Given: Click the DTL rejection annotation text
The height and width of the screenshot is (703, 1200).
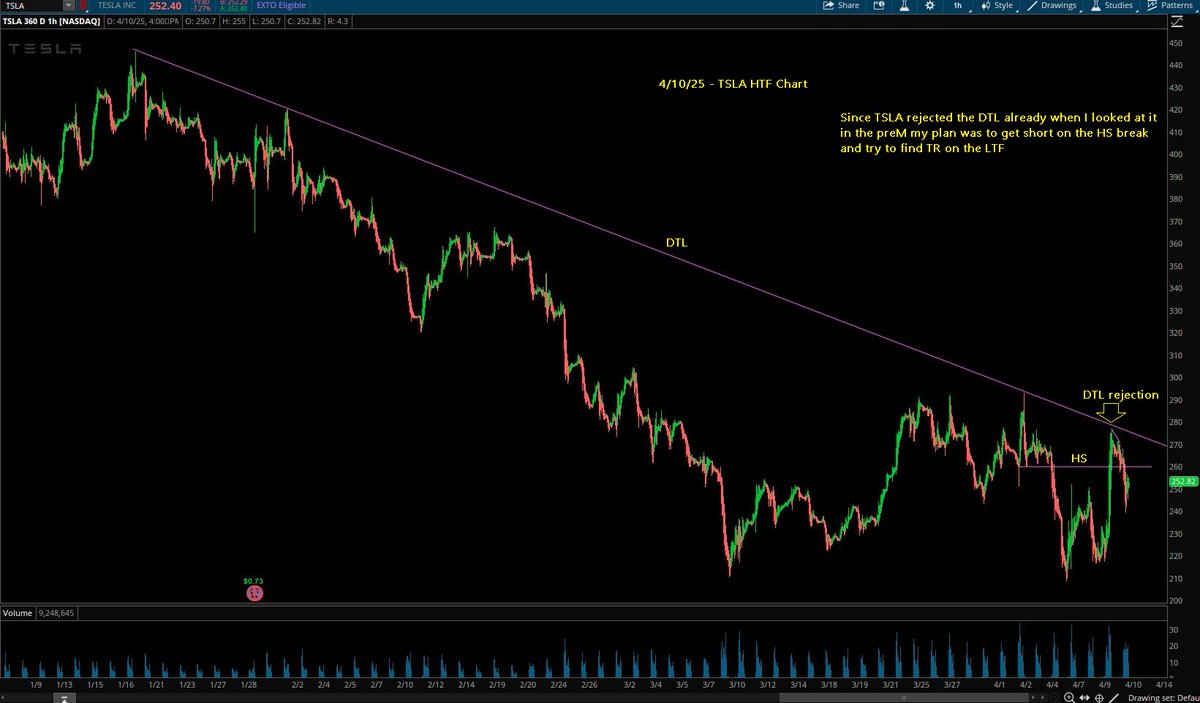Looking at the screenshot, I should pos(1121,395).
